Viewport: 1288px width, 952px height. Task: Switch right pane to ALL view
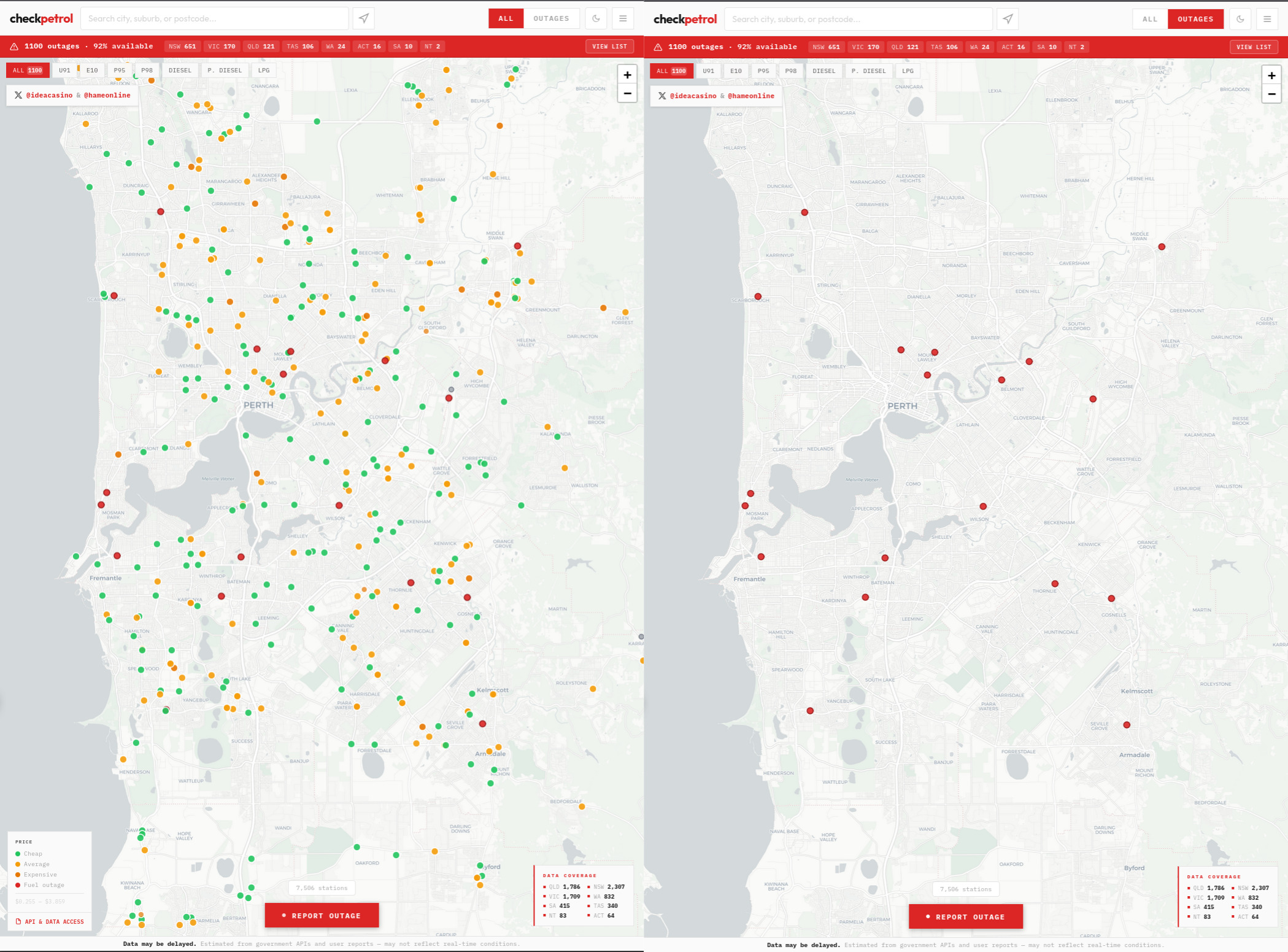point(1150,19)
